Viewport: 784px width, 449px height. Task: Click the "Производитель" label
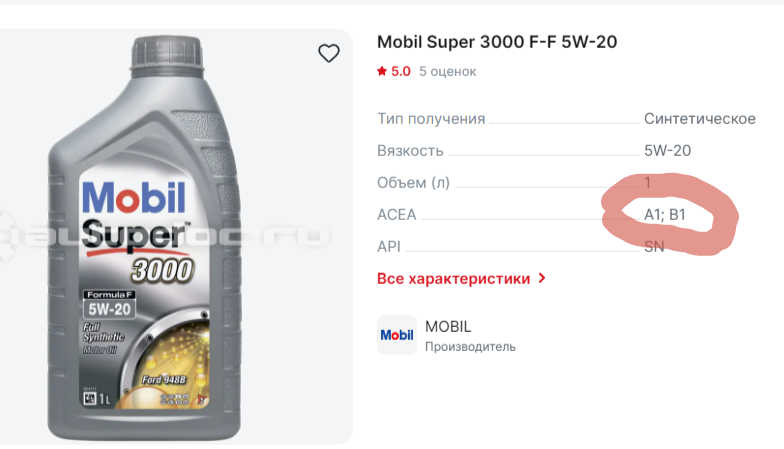(x=470, y=347)
